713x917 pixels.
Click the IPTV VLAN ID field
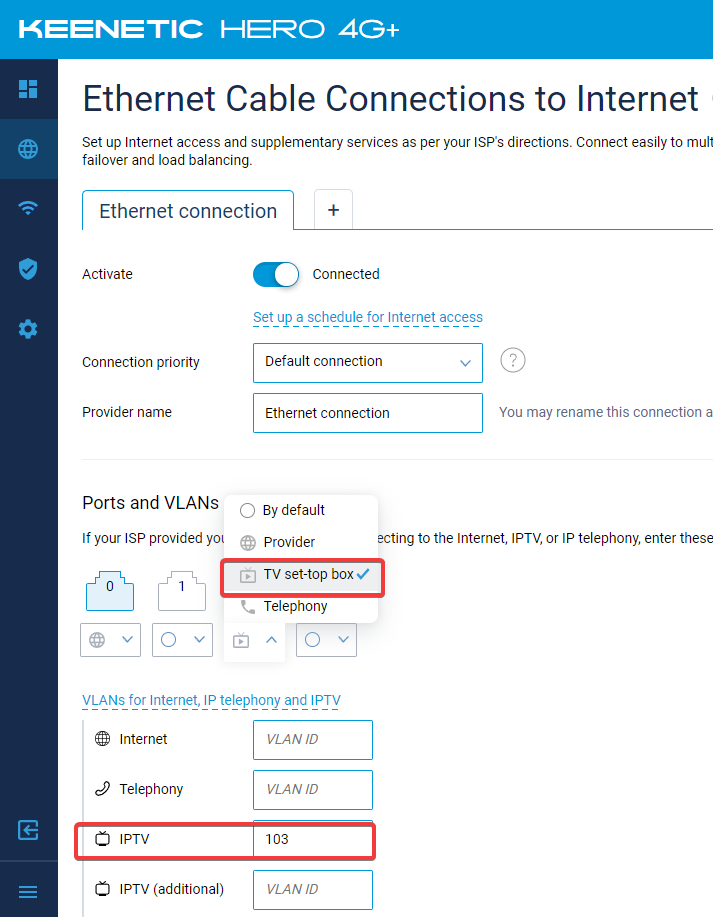[313, 839]
